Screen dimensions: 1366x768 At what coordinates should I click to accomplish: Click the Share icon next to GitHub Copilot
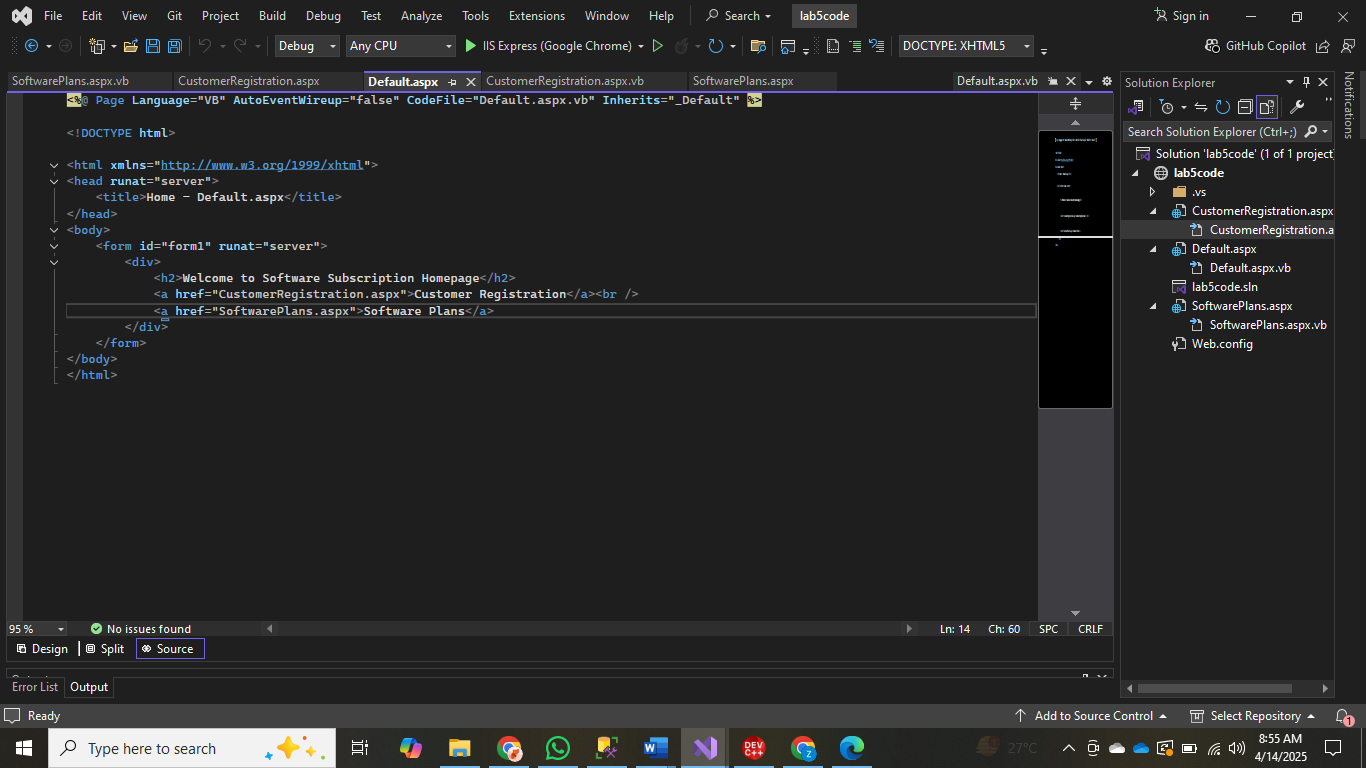pos(1323,46)
